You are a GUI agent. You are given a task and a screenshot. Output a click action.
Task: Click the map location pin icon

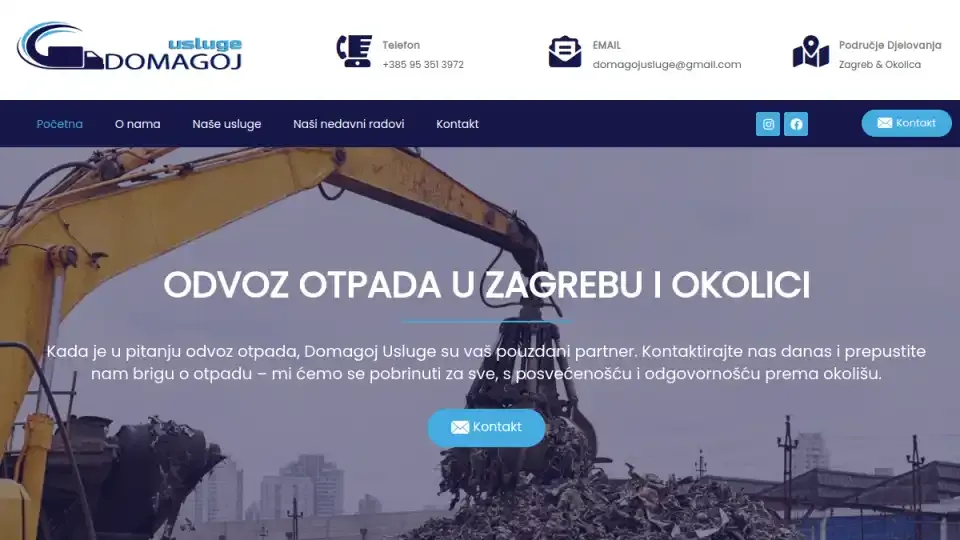pos(811,51)
